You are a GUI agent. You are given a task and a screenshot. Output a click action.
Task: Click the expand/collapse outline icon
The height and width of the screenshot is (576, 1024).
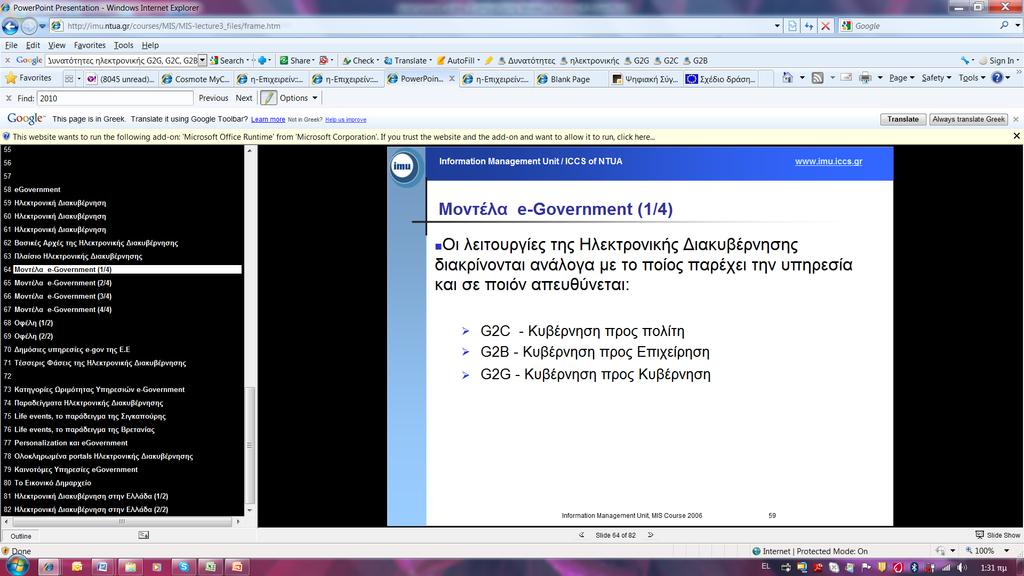(144, 535)
